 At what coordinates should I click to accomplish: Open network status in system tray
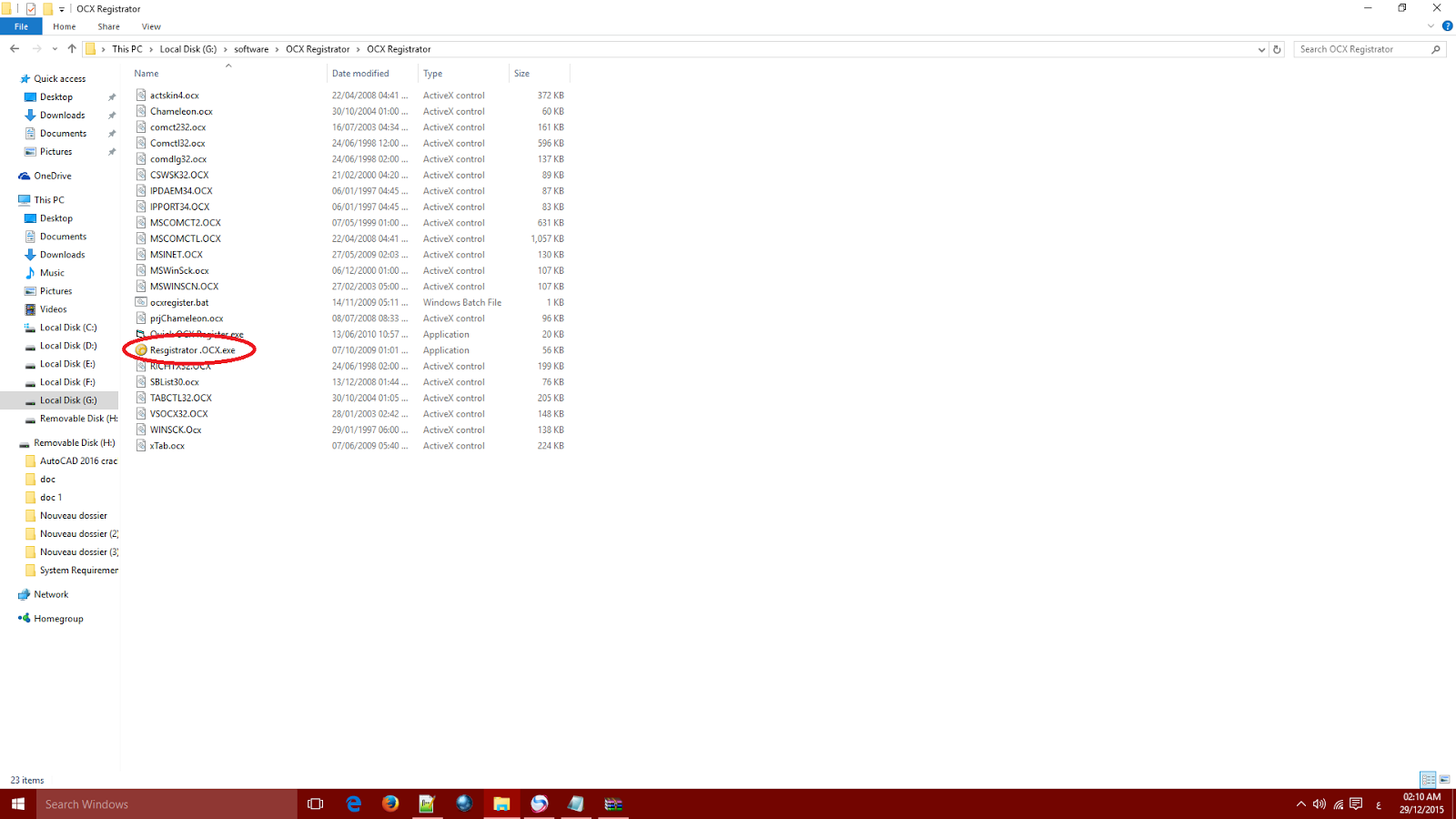[1339, 804]
